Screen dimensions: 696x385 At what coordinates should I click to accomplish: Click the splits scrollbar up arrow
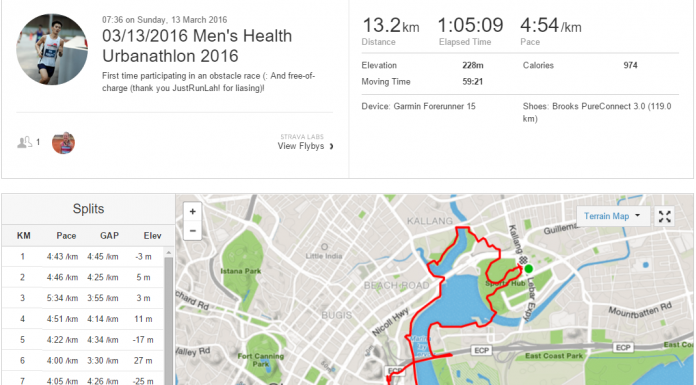(168, 253)
